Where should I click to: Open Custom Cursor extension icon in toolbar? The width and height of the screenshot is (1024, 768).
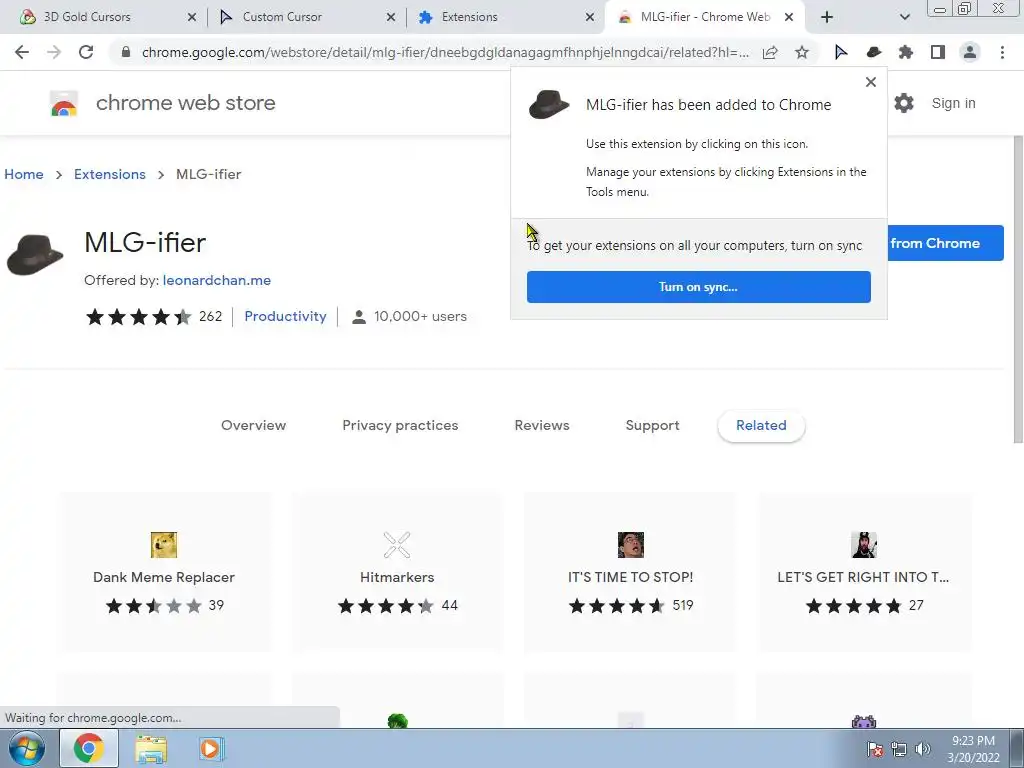click(x=841, y=52)
